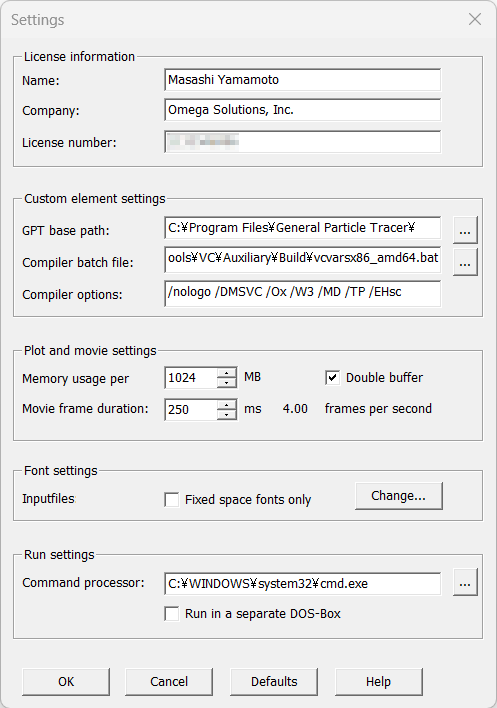Uncheck the Double buffer checkbox
The image size is (497, 708).
click(x=333, y=377)
